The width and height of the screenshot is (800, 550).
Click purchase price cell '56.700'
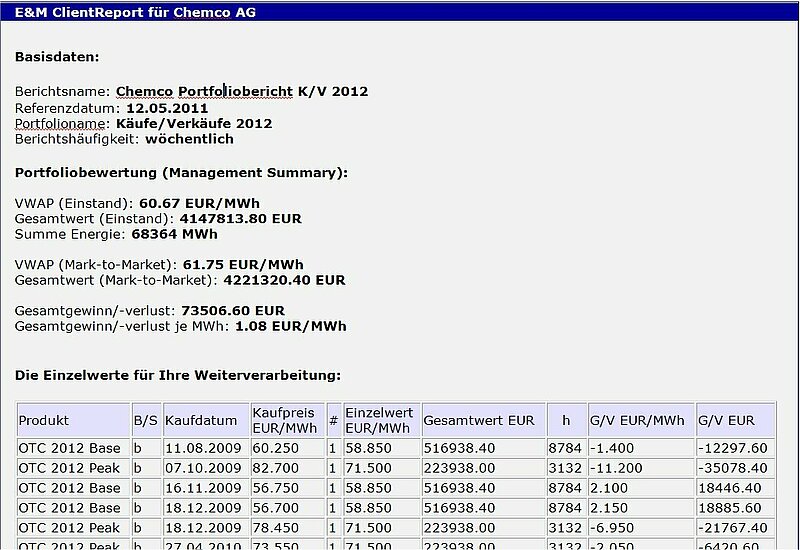click(x=288, y=508)
